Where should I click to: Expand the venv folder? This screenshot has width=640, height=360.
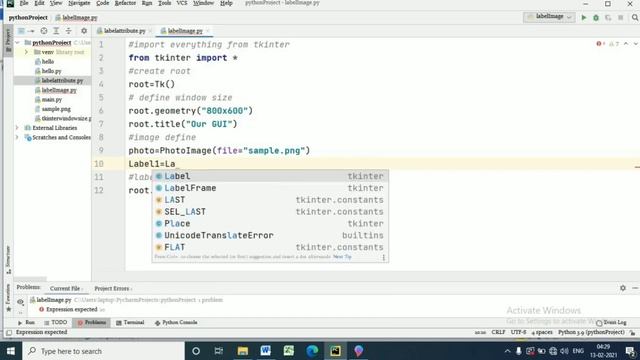[x=26, y=52]
